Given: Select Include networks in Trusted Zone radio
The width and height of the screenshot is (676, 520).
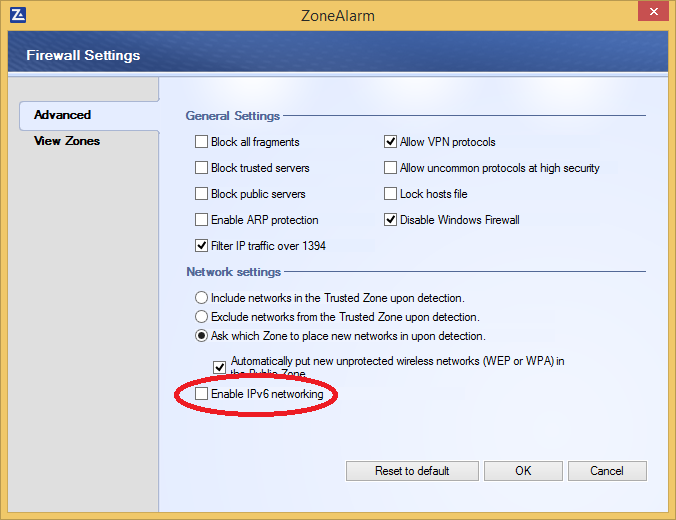Looking at the screenshot, I should click(201, 298).
